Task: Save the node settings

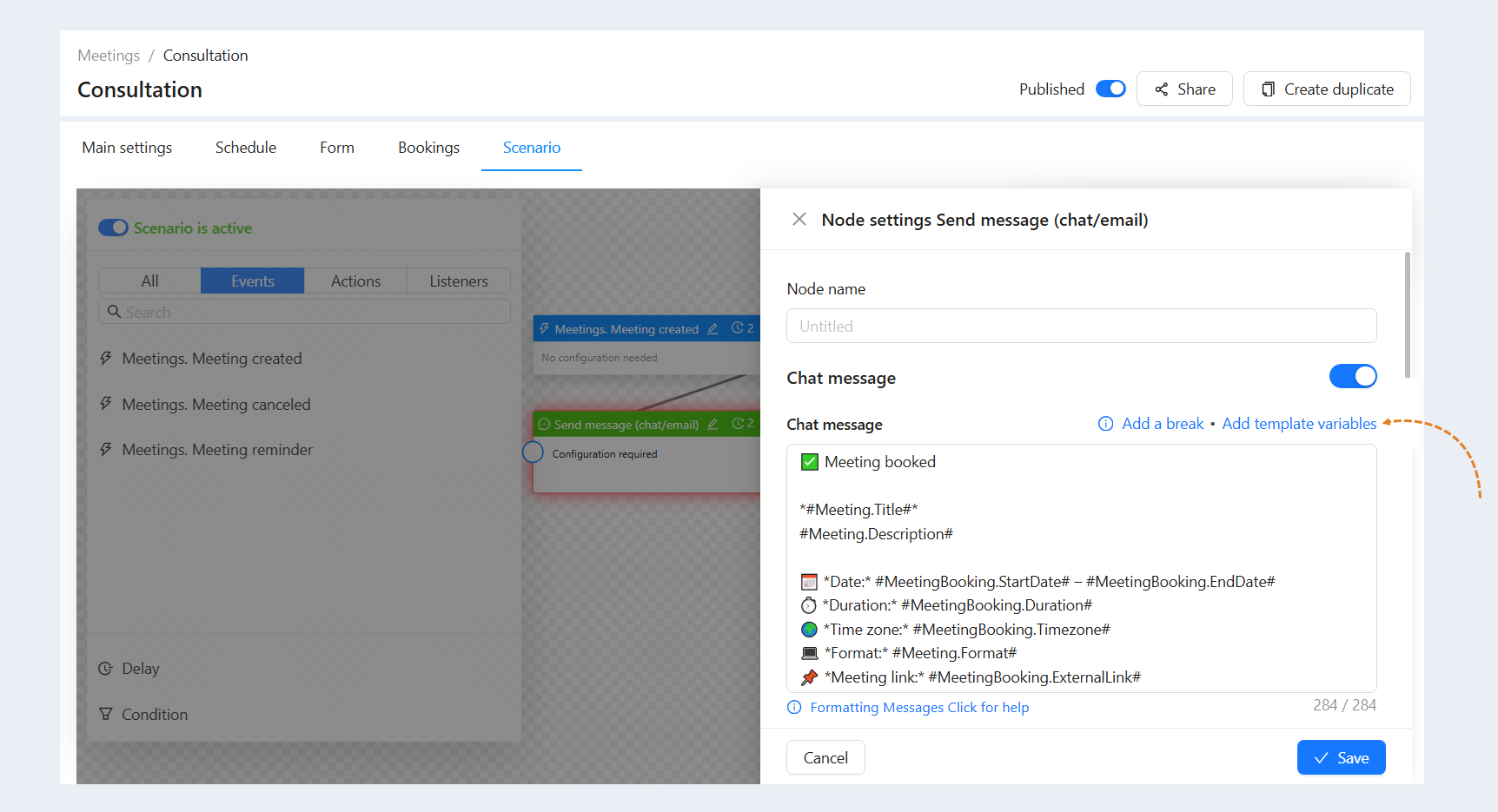Action: (x=1342, y=757)
